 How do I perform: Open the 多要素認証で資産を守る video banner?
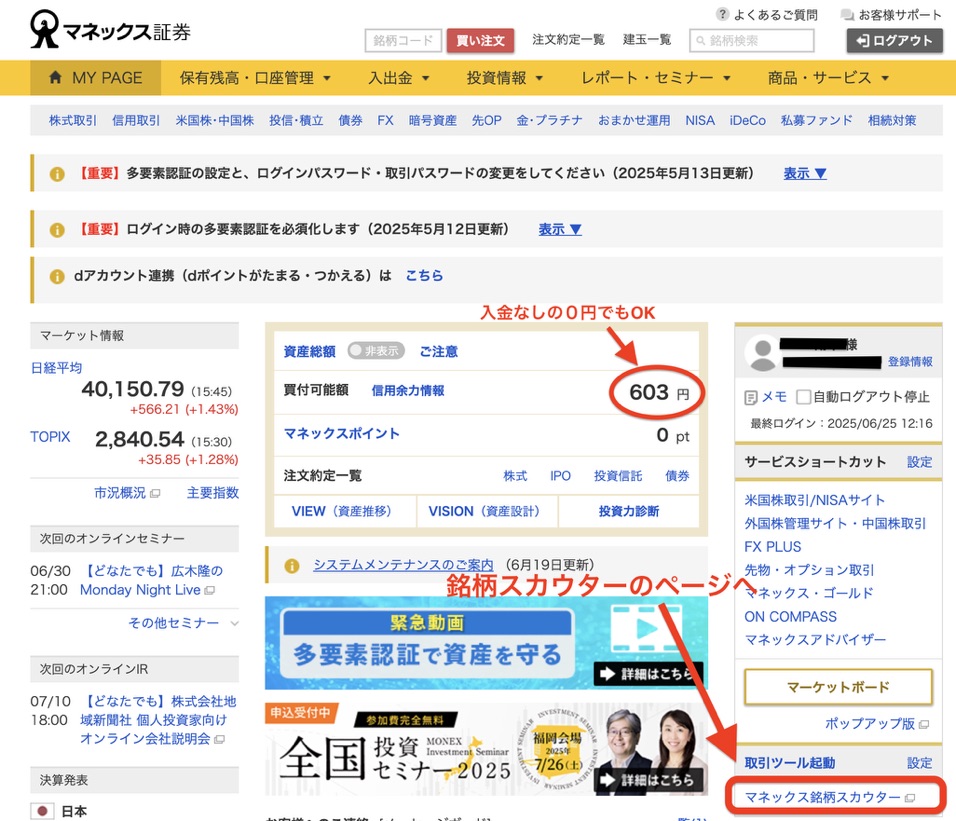click(x=487, y=643)
